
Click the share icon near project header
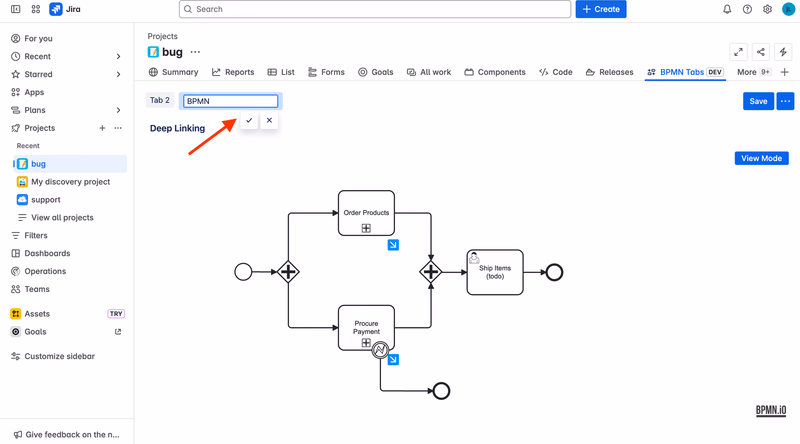pyautogui.click(x=761, y=52)
